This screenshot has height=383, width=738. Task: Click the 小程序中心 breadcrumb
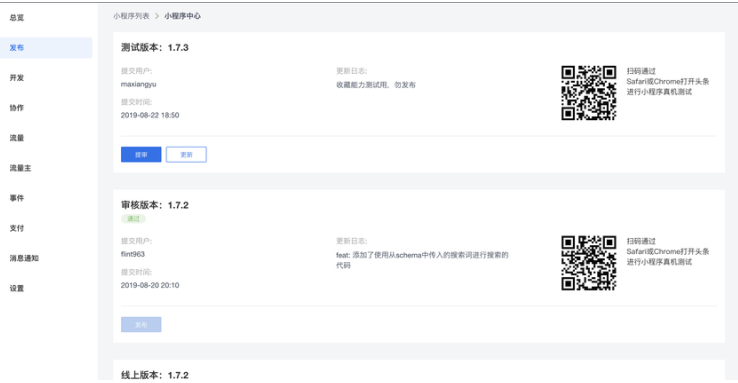pyautogui.click(x=183, y=16)
